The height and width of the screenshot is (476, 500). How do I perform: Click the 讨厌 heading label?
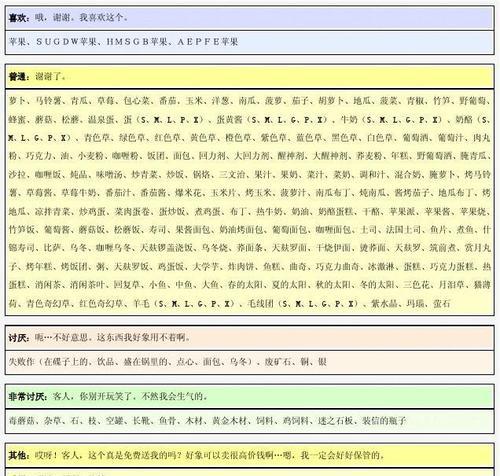click(x=18, y=338)
